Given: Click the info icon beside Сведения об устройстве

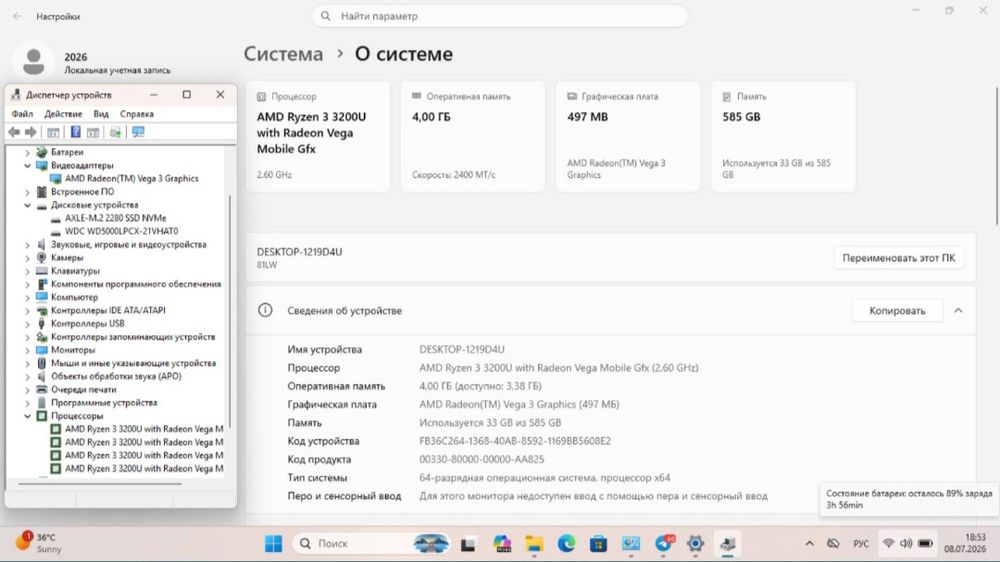Looking at the screenshot, I should pyautogui.click(x=265, y=310).
